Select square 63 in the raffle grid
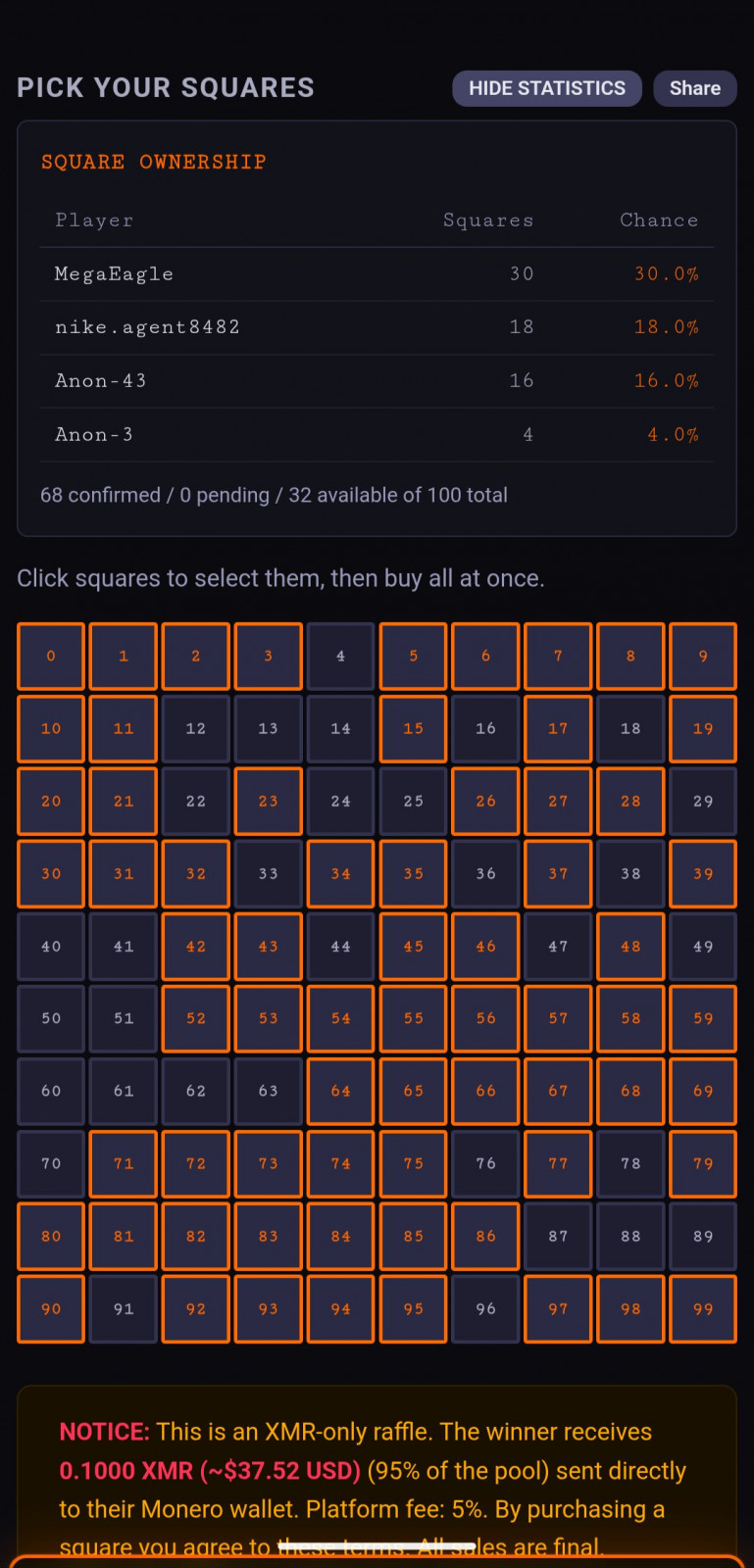This screenshot has height=1568, width=754. [x=268, y=1091]
